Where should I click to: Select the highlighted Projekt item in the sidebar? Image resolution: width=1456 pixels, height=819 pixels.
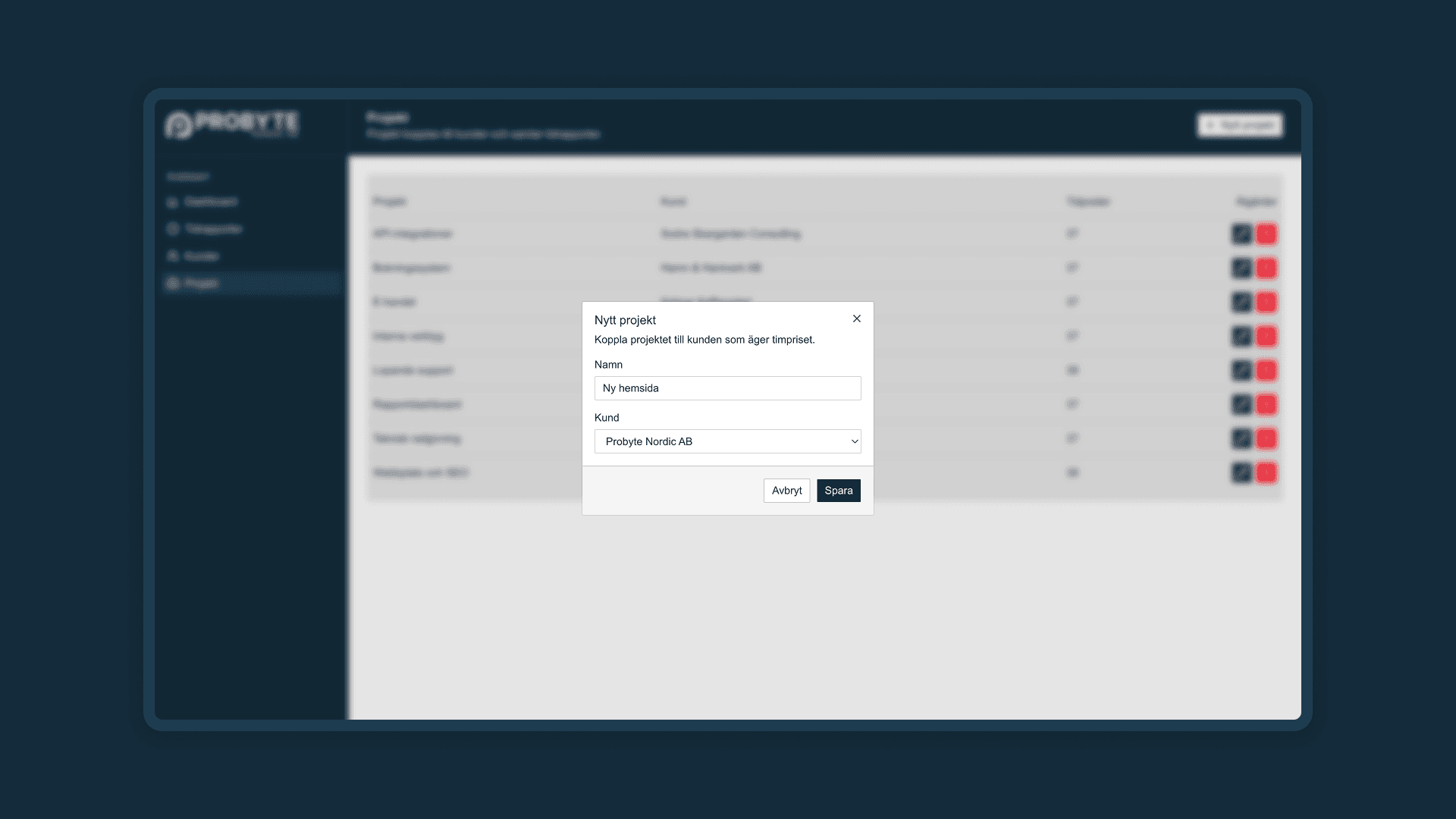[x=251, y=283]
